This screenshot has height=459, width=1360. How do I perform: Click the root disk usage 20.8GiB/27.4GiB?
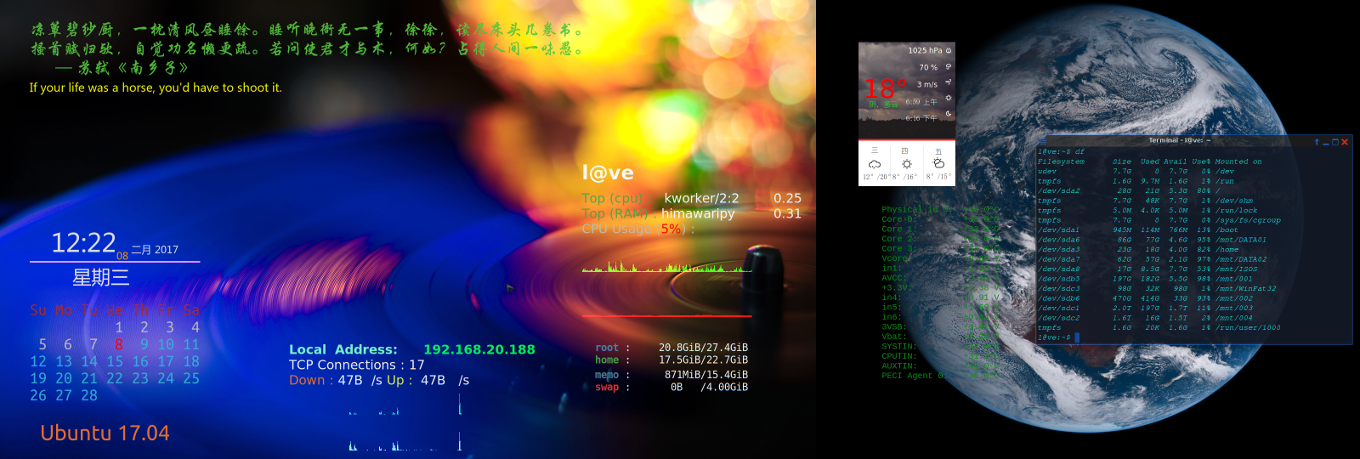click(x=703, y=348)
